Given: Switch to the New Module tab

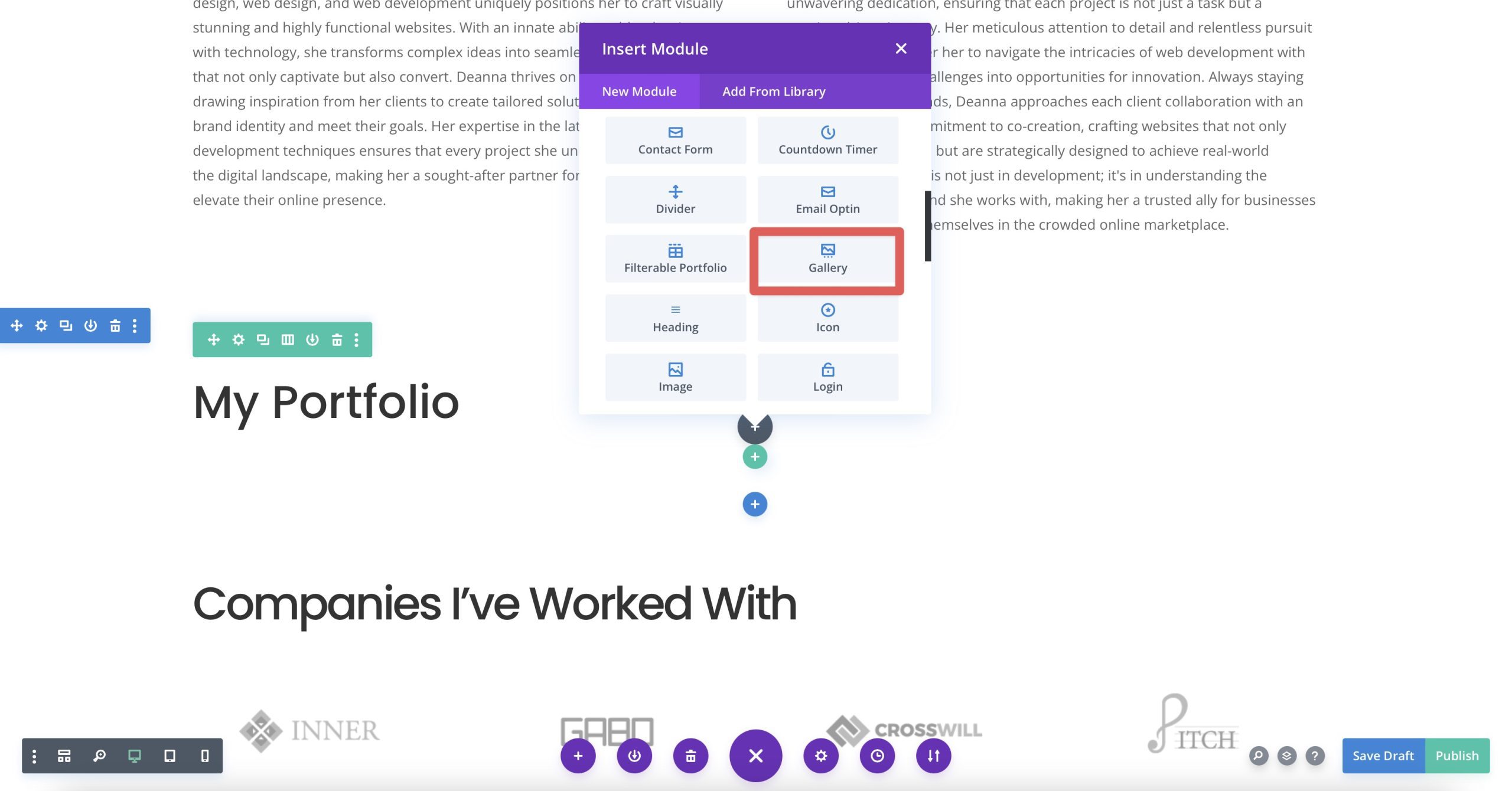Looking at the screenshot, I should [x=639, y=91].
